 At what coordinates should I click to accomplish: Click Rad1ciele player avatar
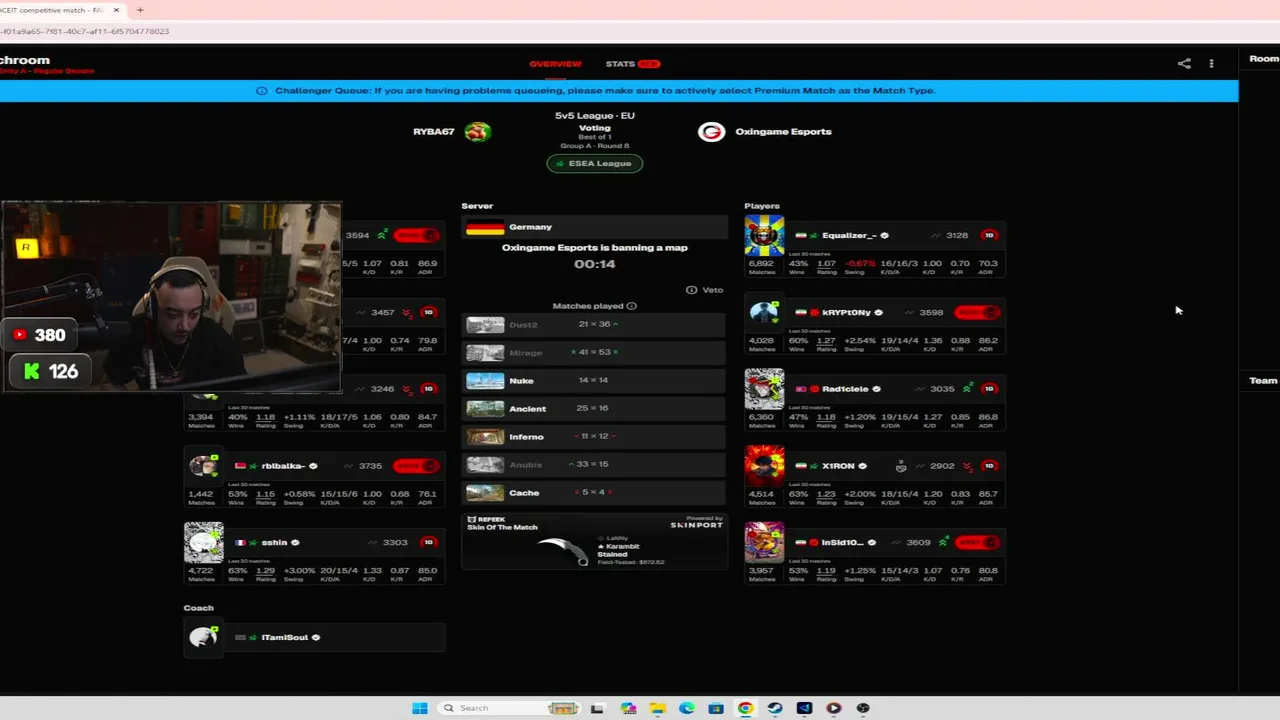pyautogui.click(x=764, y=389)
